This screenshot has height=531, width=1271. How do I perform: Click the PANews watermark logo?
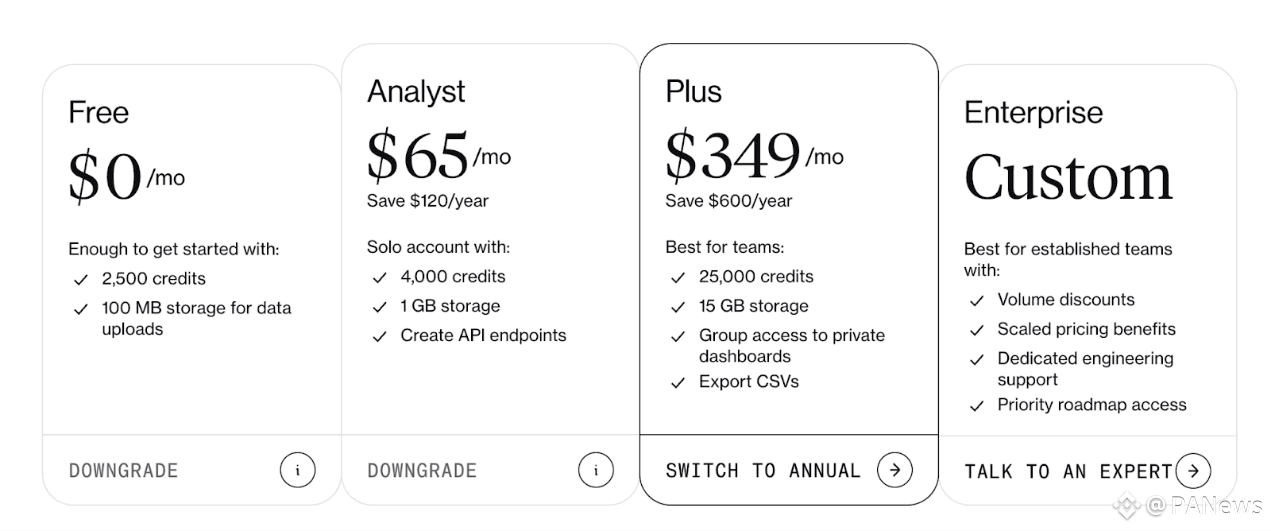tap(1190, 505)
